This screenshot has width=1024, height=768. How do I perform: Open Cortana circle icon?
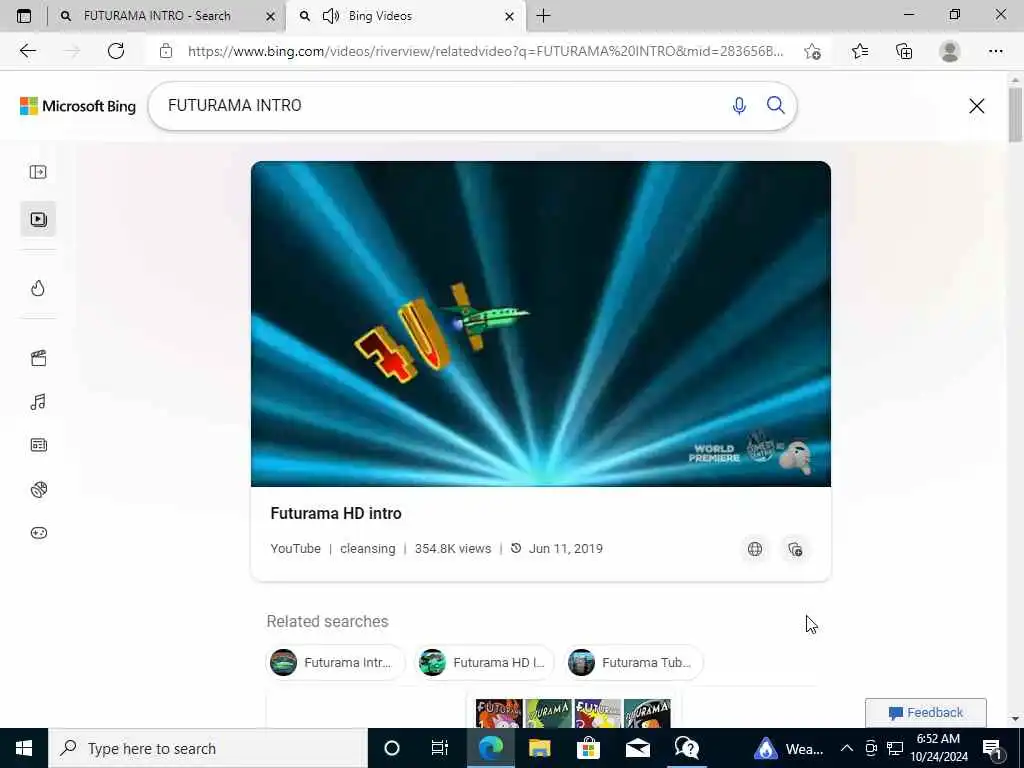coord(392,748)
